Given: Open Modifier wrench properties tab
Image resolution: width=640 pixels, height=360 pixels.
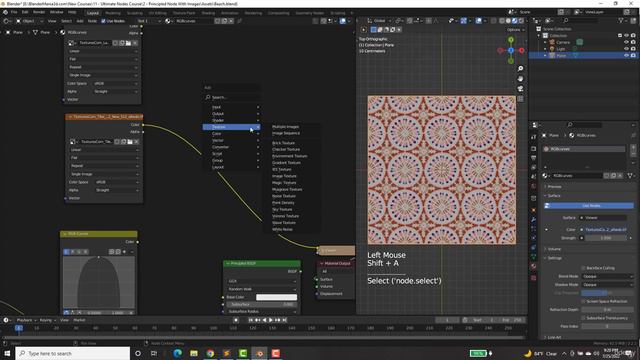Looking at the screenshot, I should coord(533,220).
